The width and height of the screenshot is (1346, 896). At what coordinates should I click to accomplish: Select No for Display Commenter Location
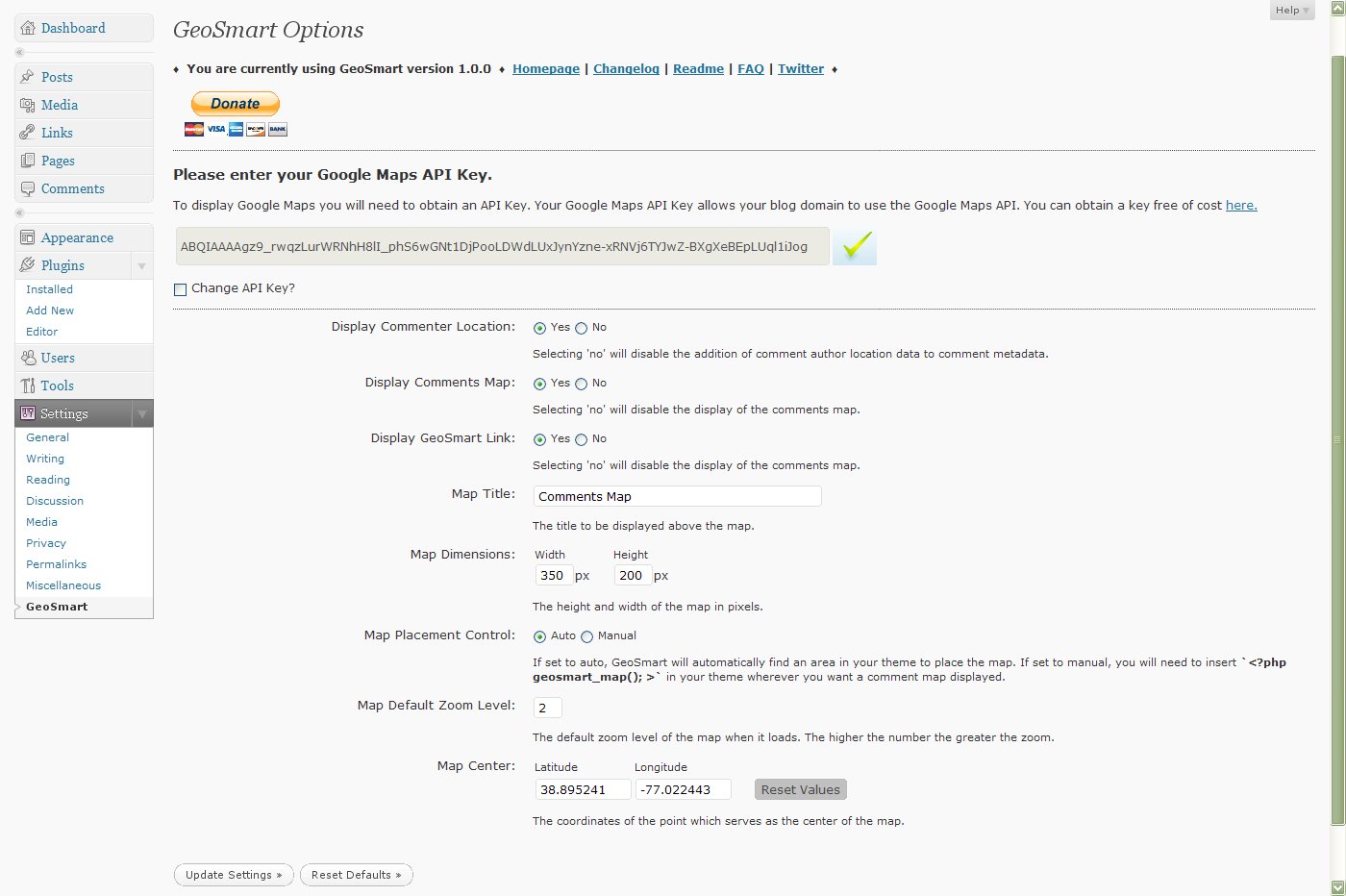[x=581, y=328]
